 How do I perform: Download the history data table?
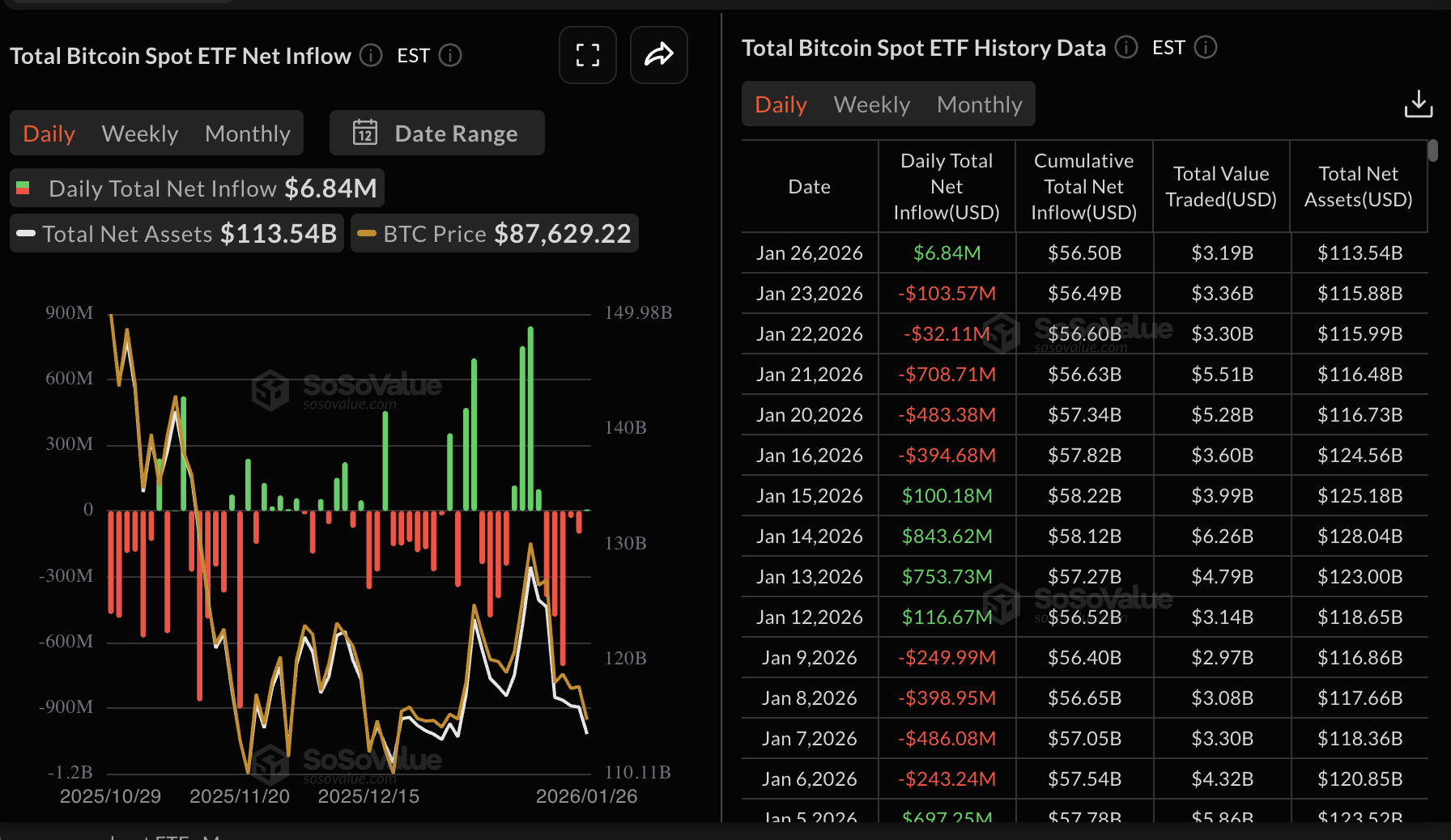[1418, 104]
